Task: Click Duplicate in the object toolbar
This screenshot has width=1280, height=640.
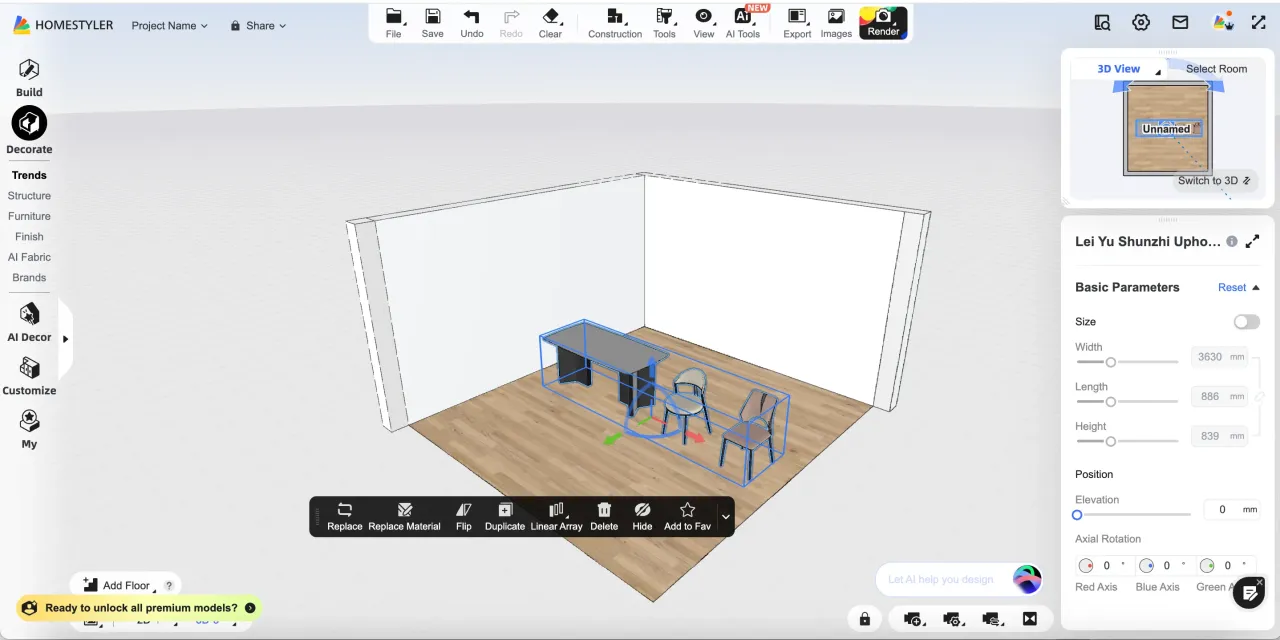Action: click(504, 516)
